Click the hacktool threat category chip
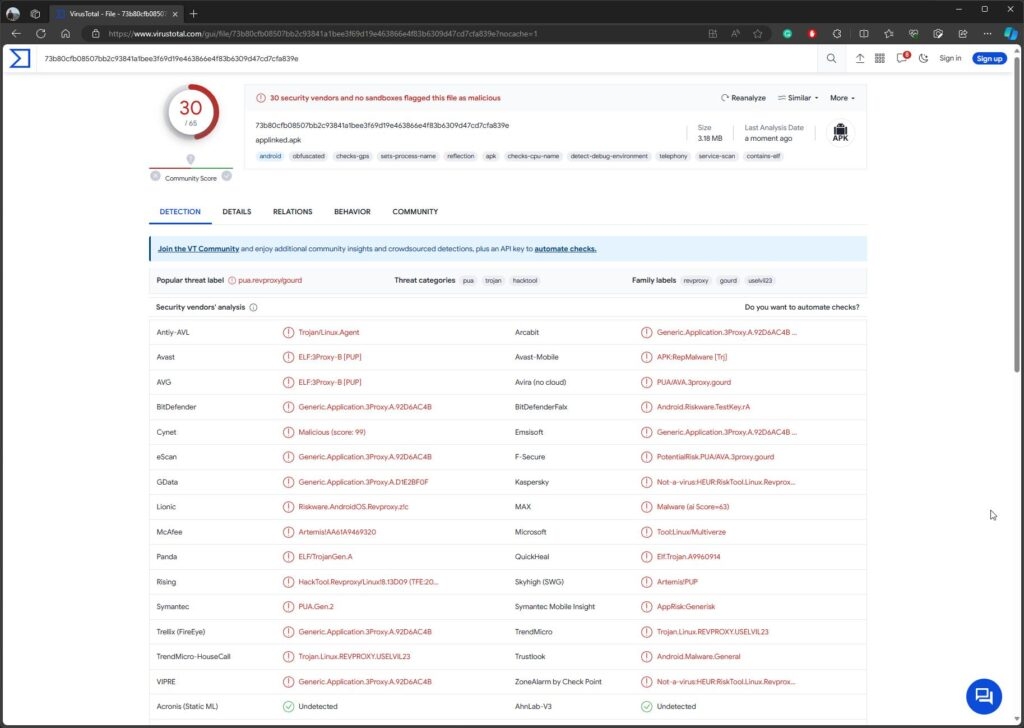 coord(525,281)
